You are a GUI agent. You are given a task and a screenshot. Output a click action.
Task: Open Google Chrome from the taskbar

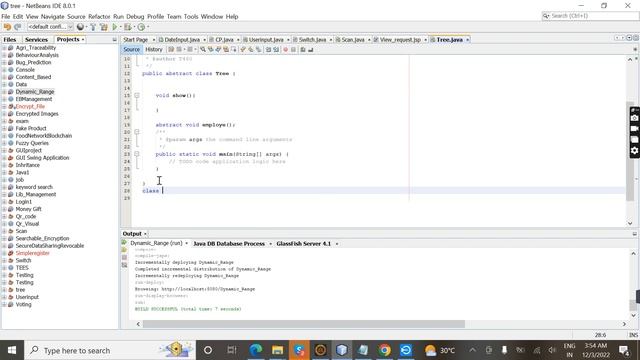pos(384,350)
